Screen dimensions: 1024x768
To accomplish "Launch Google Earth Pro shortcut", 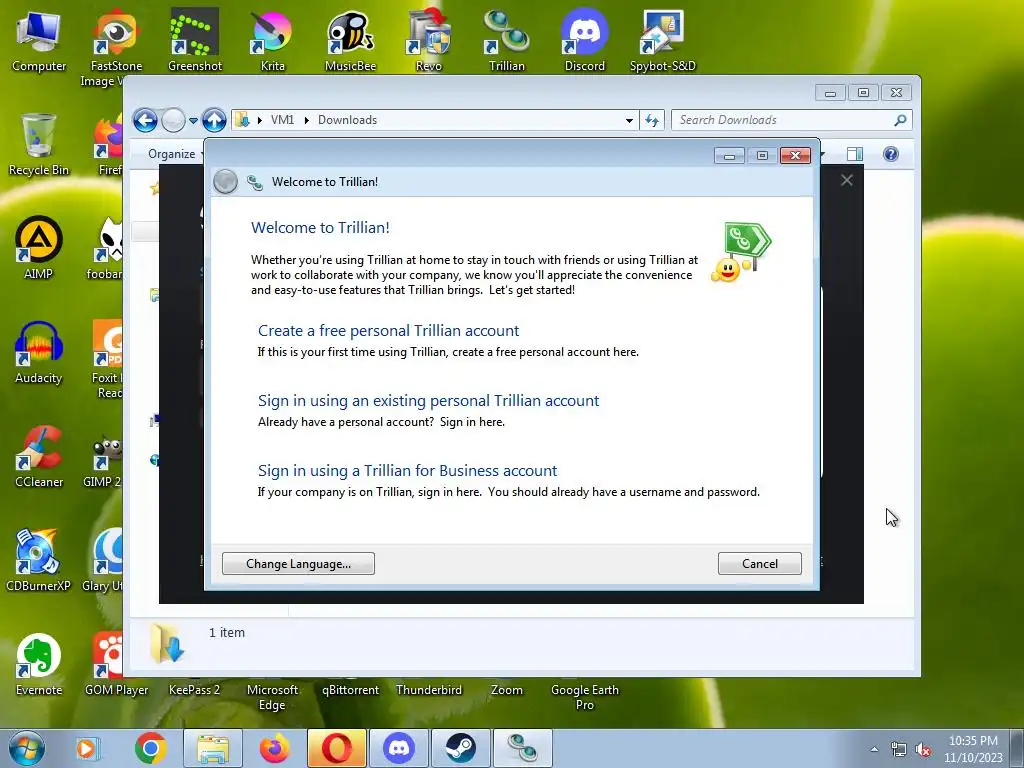I will point(584,697).
